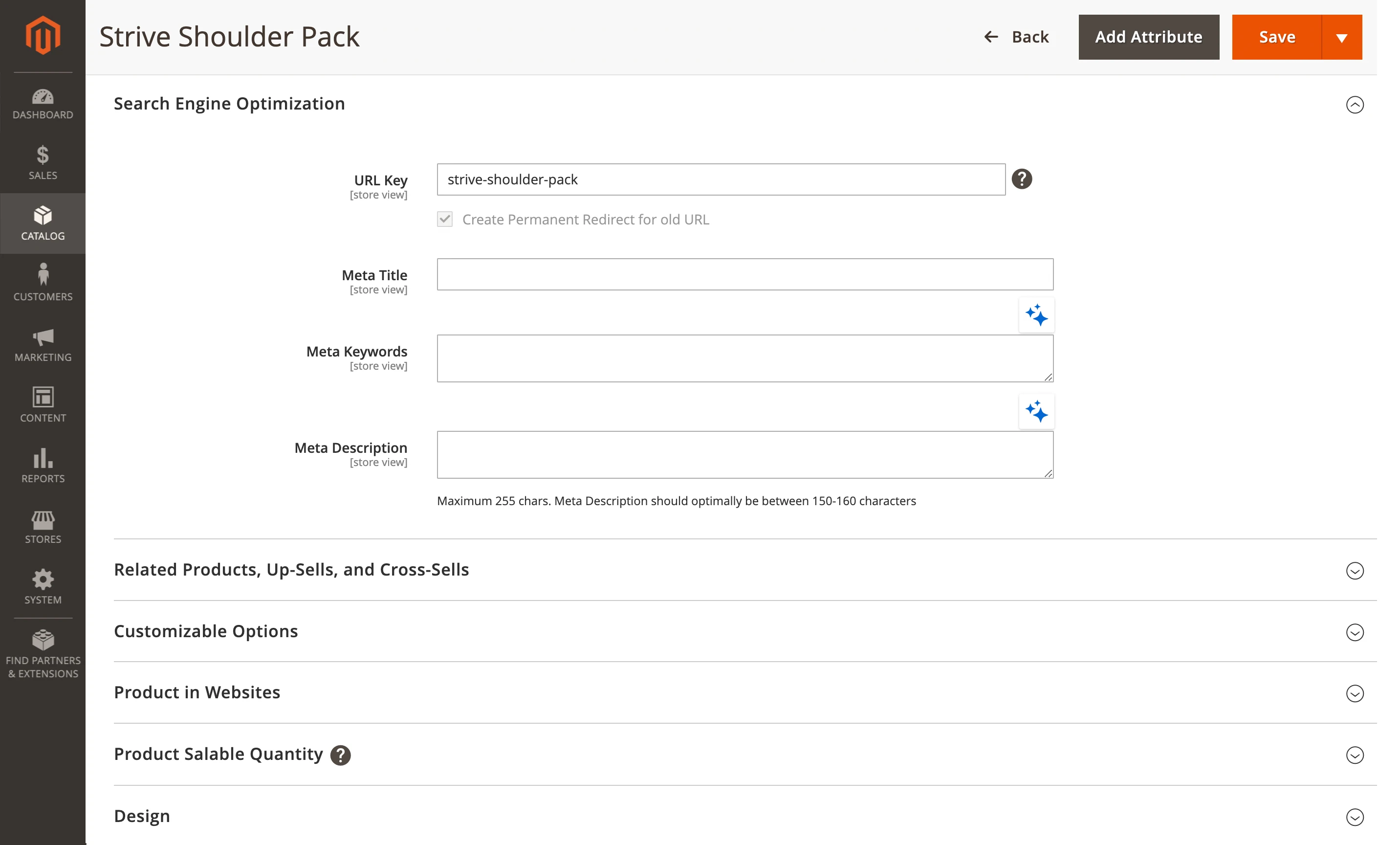Open Save button dropdown arrow
This screenshot has width=1400, height=845.
coord(1341,38)
